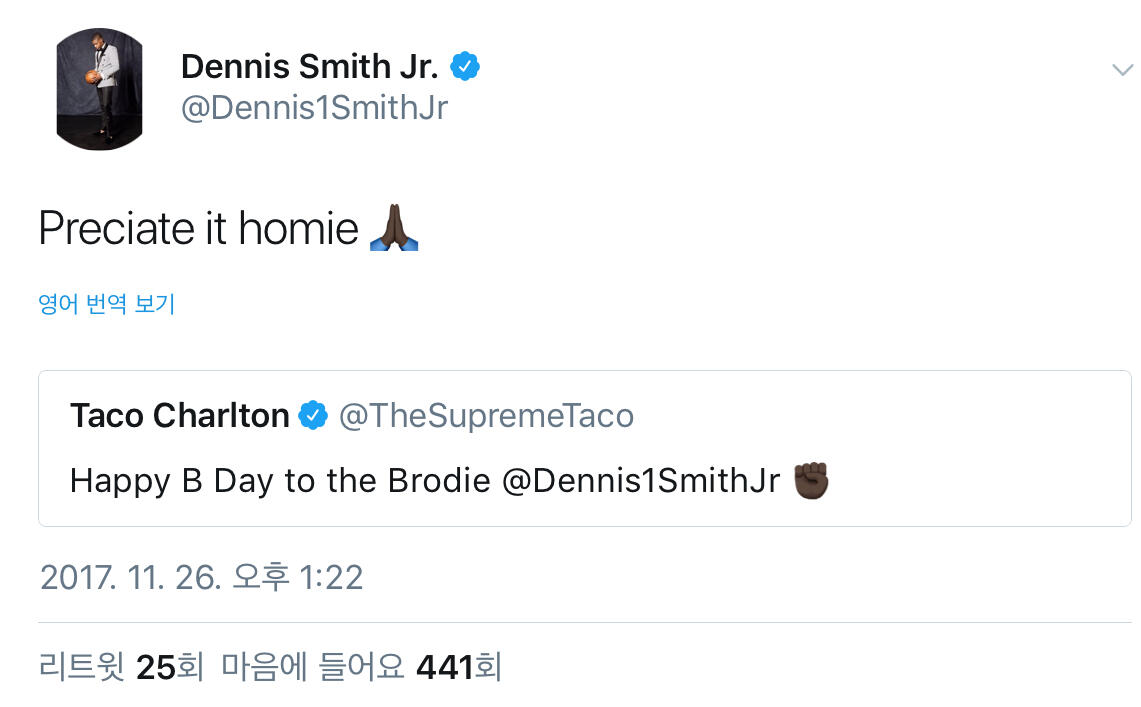Click the Taco Charlton name
The height and width of the screenshot is (707, 1141).
179,416
